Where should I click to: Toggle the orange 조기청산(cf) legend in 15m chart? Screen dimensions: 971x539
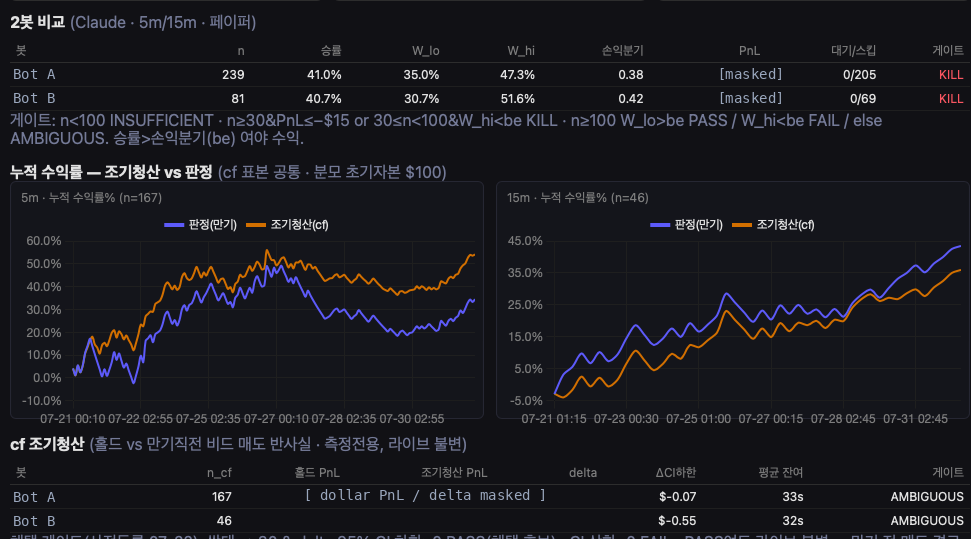[773, 225]
